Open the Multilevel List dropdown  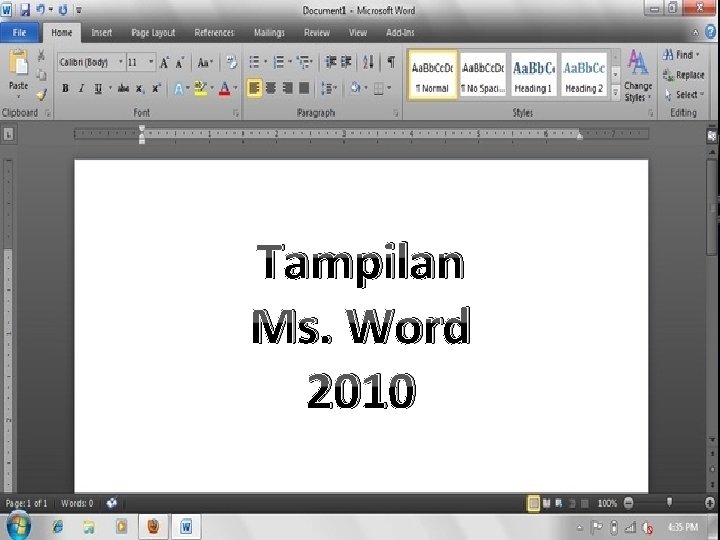tap(312, 62)
